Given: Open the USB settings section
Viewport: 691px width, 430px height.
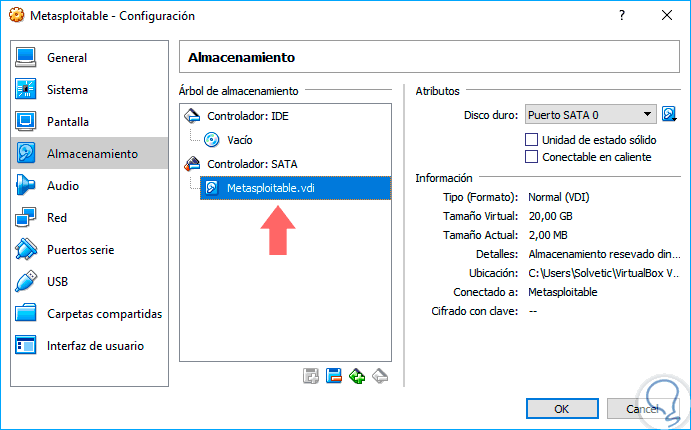Looking at the screenshot, I should (89, 282).
